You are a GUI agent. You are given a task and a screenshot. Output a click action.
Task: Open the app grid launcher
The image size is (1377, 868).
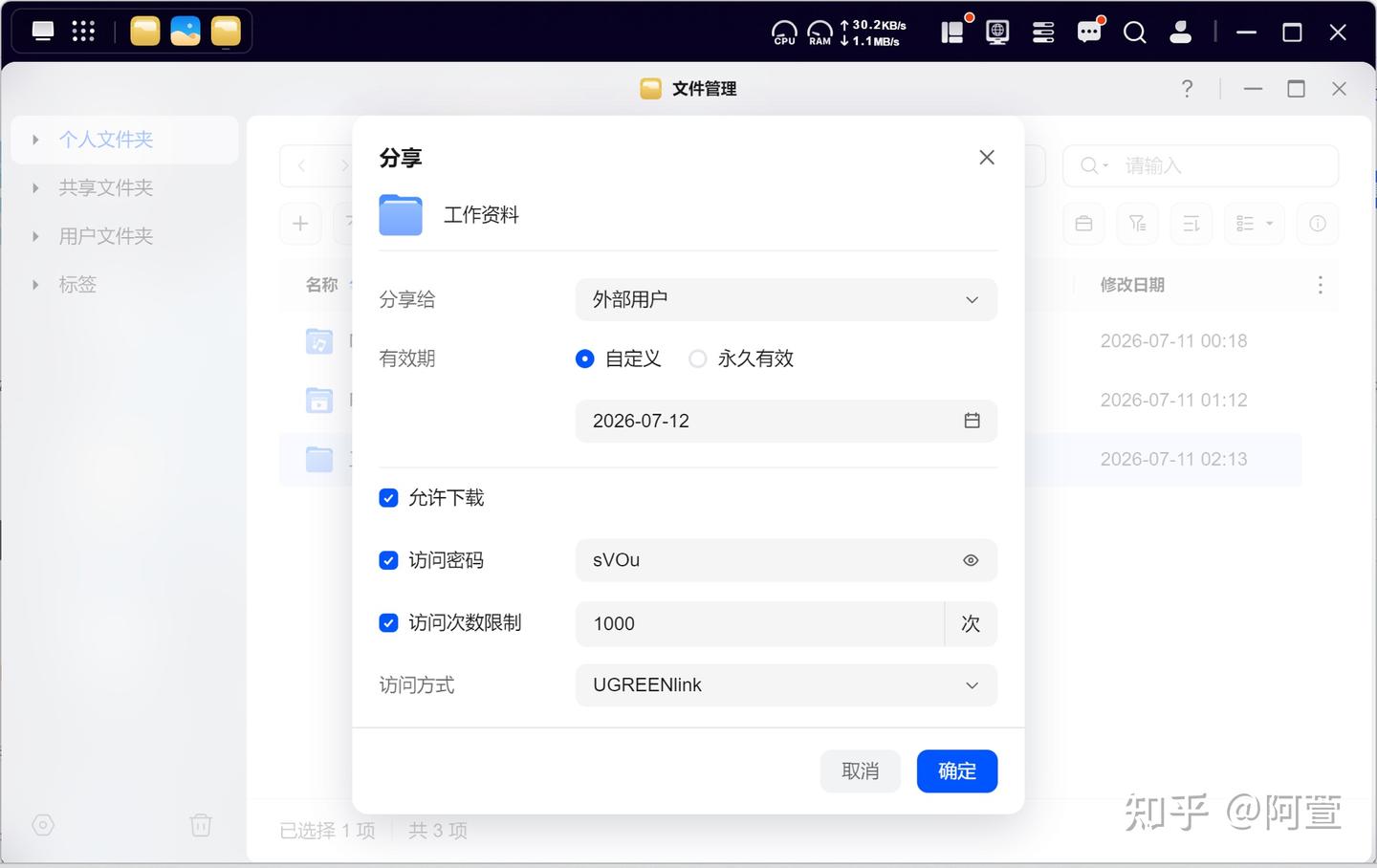tap(83, 32)
